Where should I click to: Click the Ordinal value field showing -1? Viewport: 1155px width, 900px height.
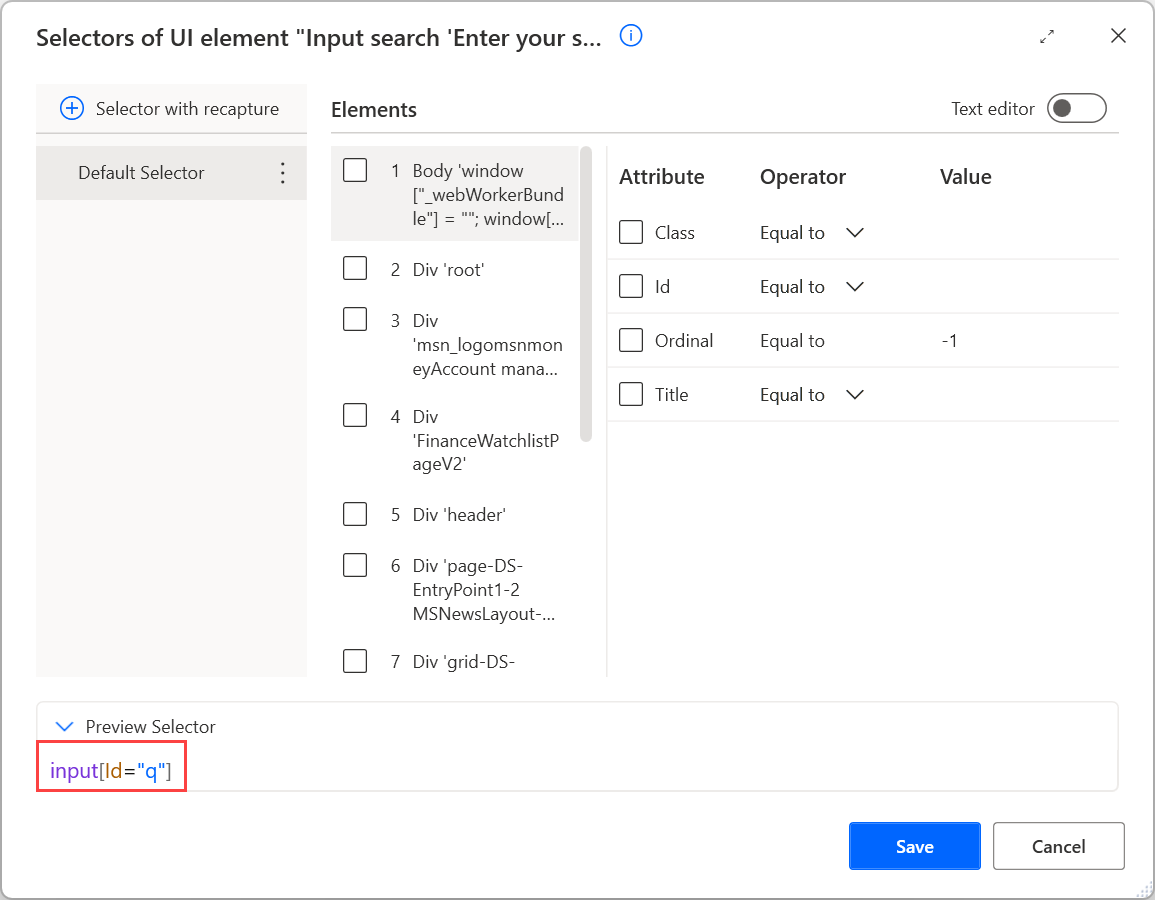(950, 341)
